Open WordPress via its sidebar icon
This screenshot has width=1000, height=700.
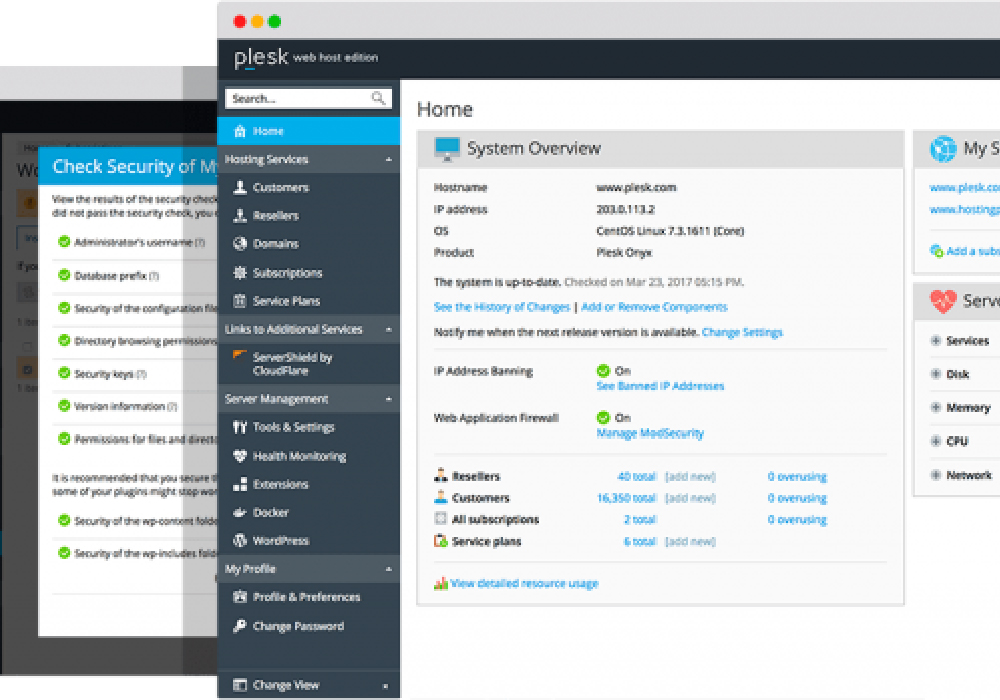(x=240, y=541)
